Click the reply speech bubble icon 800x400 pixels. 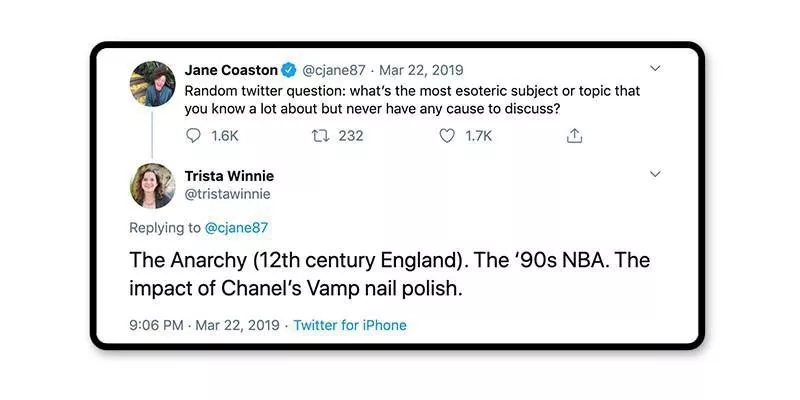194,136
